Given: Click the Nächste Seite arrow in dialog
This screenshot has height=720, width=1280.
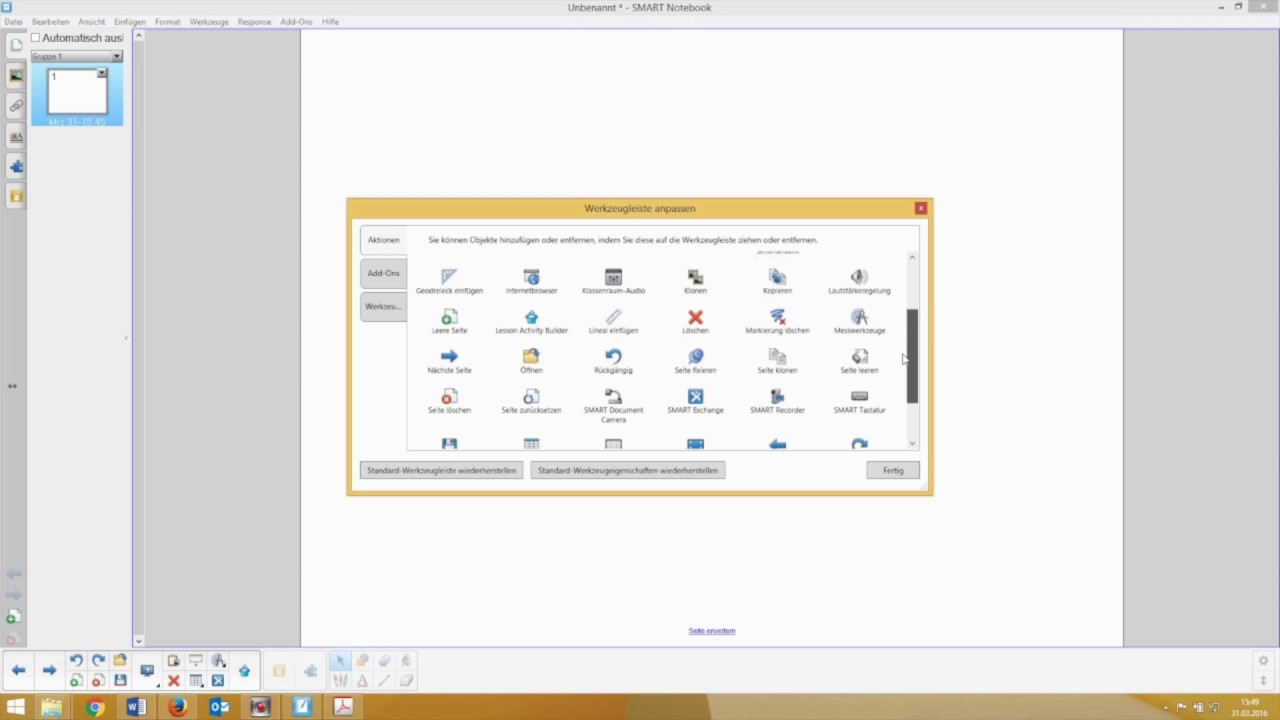Looking at the screenshot, I should pos(449,356).
